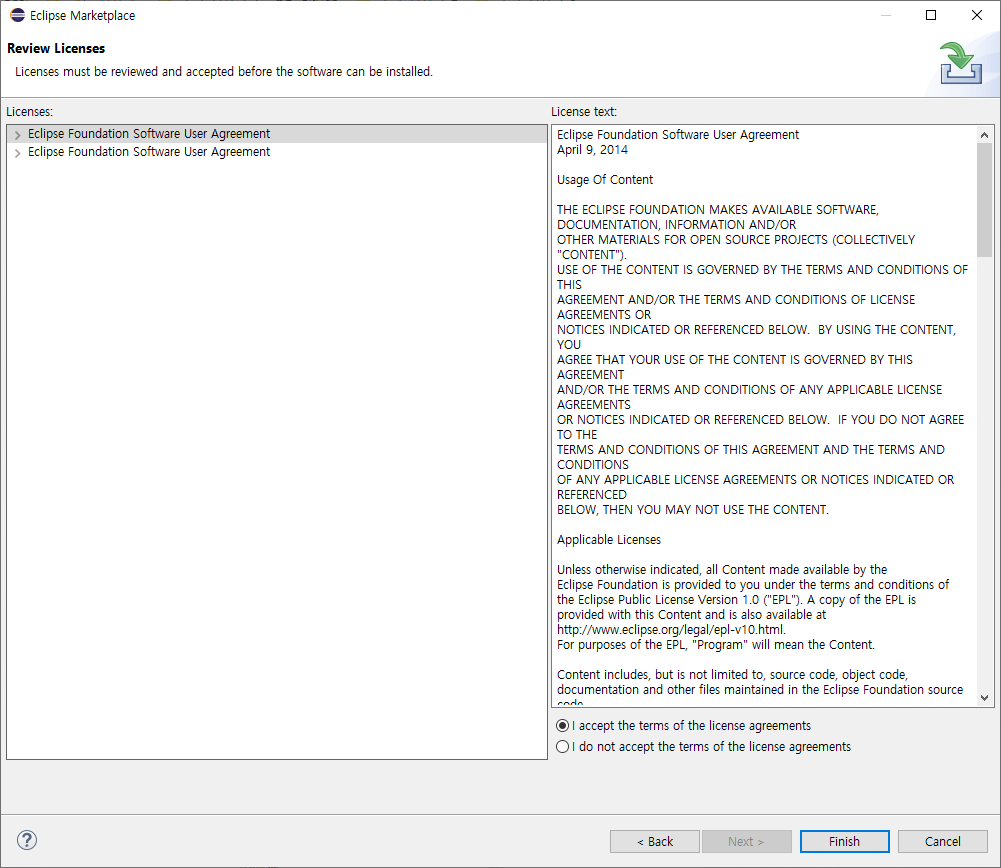Click the license text scrollbar up arrow
Screen dimensions: 1001x868
[x=984, y=135]
